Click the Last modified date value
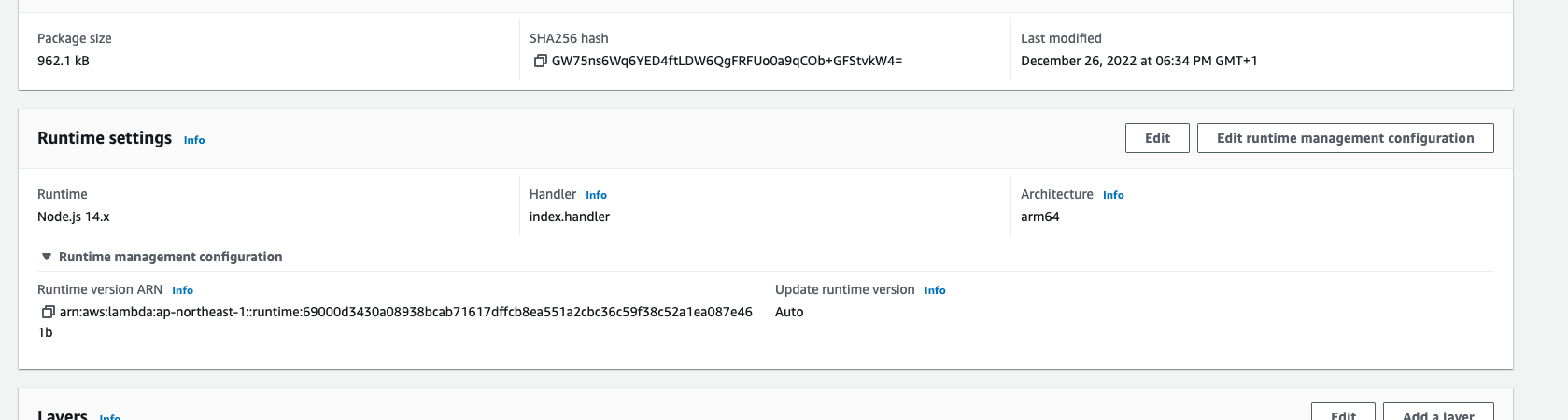This screenshot has height=420, width=1568. (1138, 62)
